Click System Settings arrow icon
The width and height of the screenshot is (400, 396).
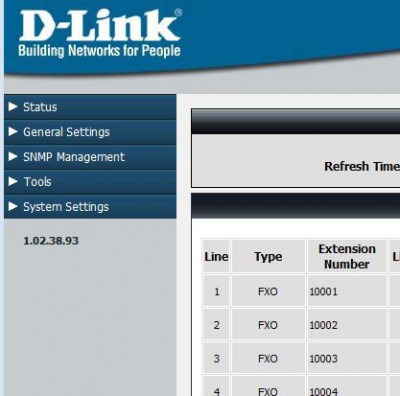[x=13, y=207]
